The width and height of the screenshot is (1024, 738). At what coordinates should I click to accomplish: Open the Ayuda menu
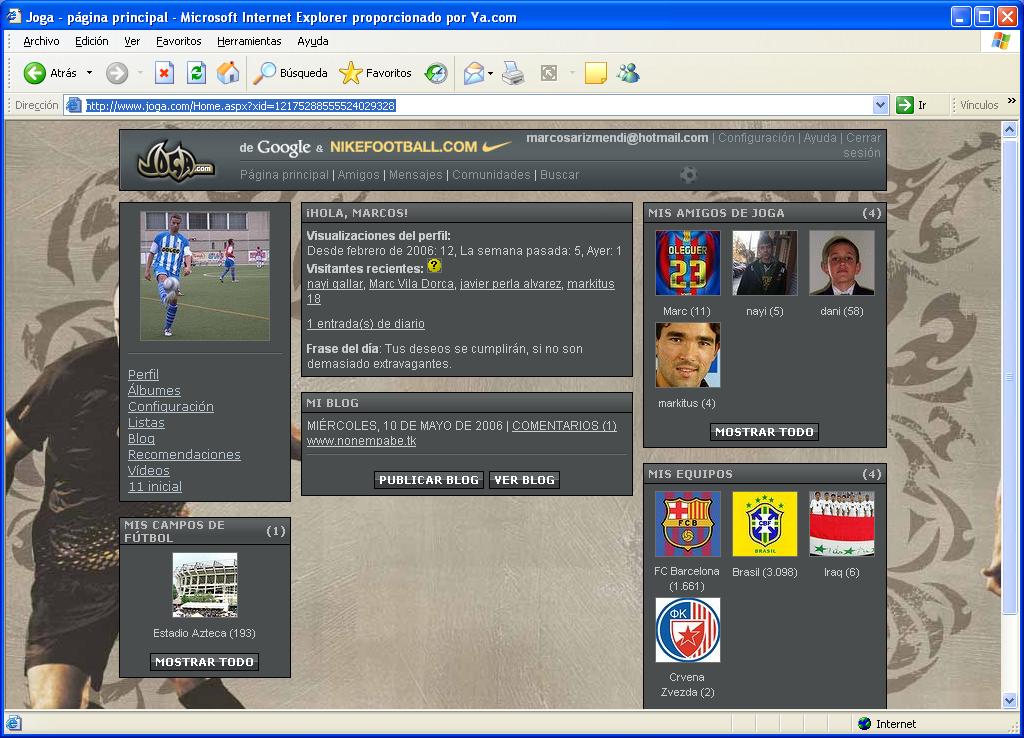tap(313, 41)
